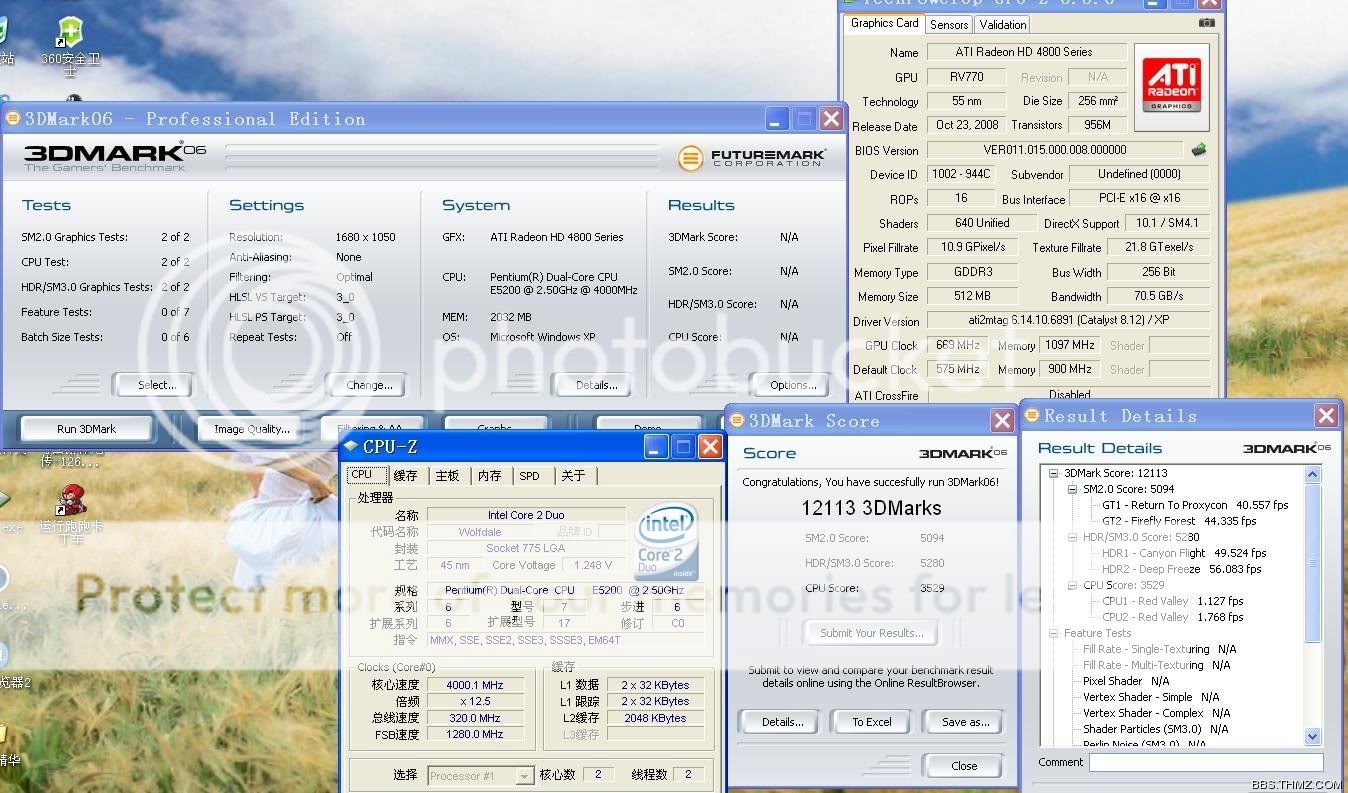Image resolution: width=1348 pixels, height=793 pixels.
Task: Click CPU-Z core speed value 4000.1 MHz
Action: coord(475,685)
